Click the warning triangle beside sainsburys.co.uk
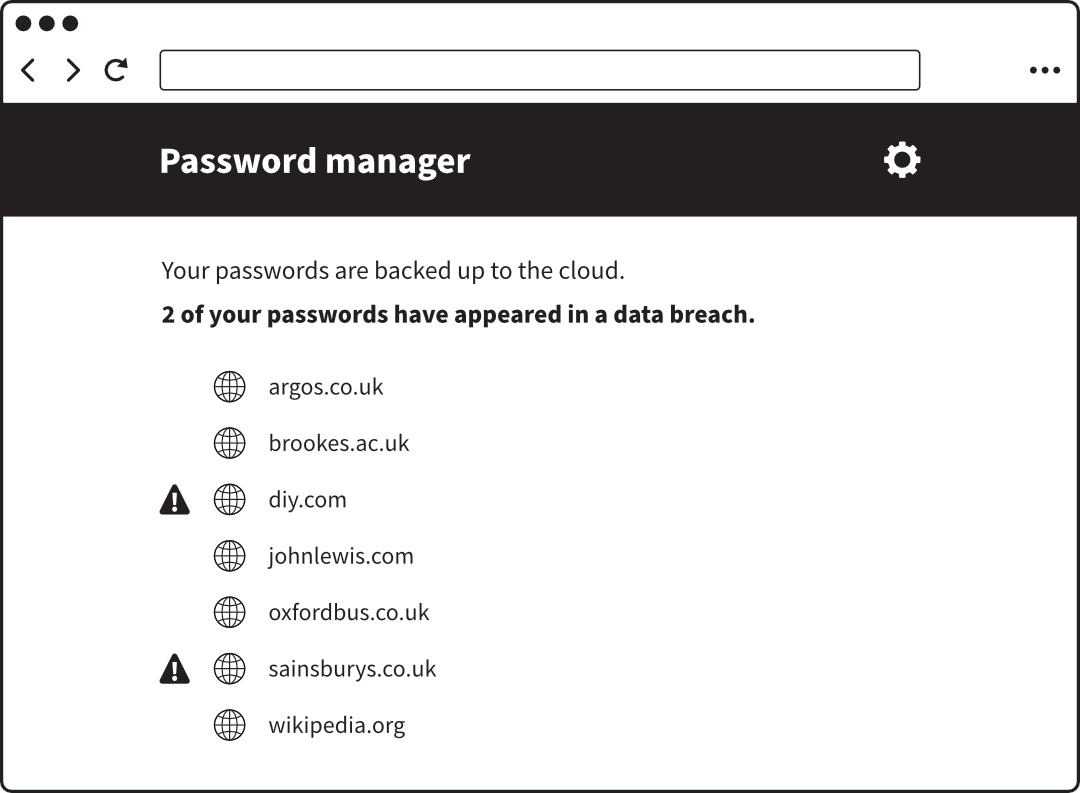Image resolution: width=1080 pixels, height=793 pixels. click(x=174, y=668)
